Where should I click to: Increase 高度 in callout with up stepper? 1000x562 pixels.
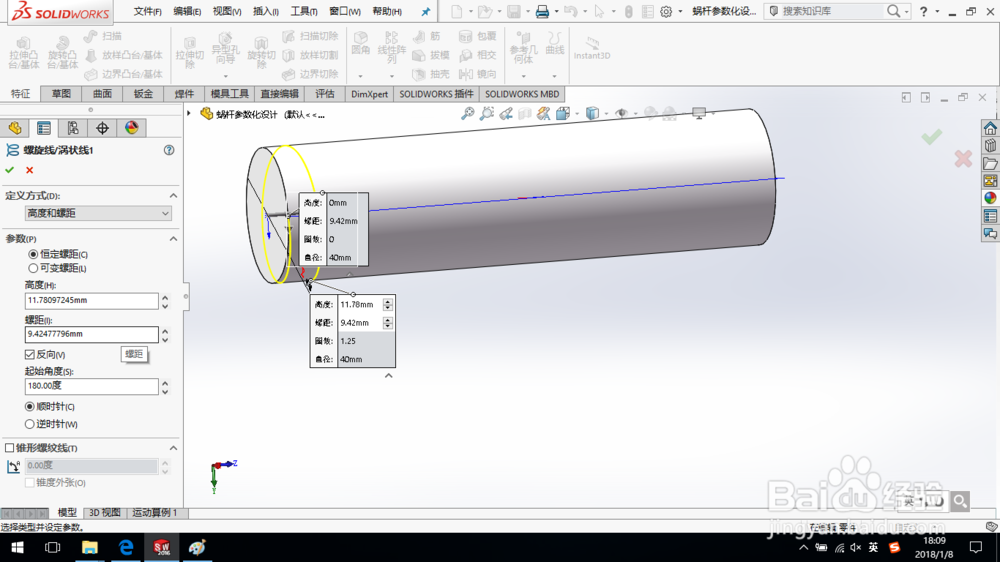click(388, 302)
